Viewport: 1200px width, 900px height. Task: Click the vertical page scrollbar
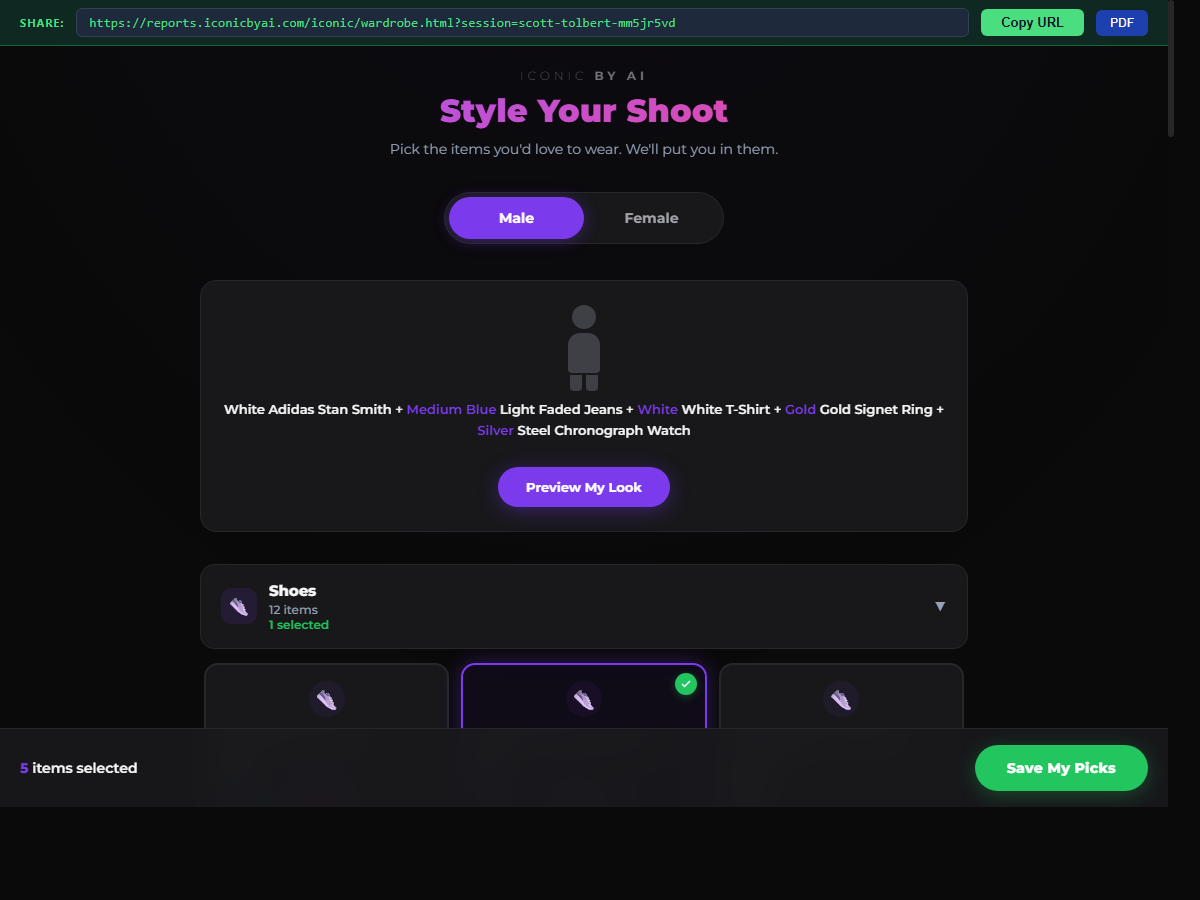click(1173, 70)
